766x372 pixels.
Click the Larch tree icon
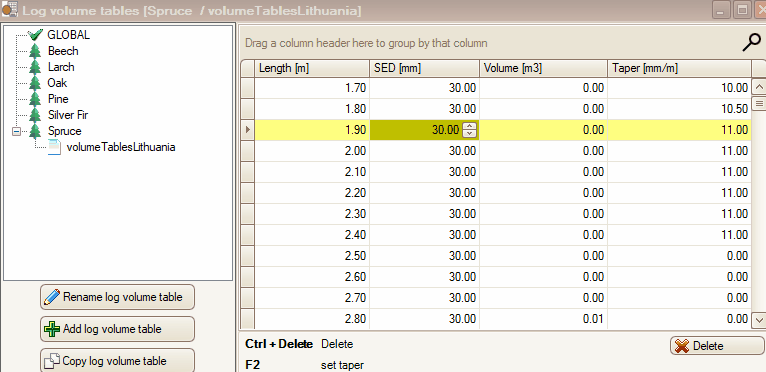pos(35,67)
